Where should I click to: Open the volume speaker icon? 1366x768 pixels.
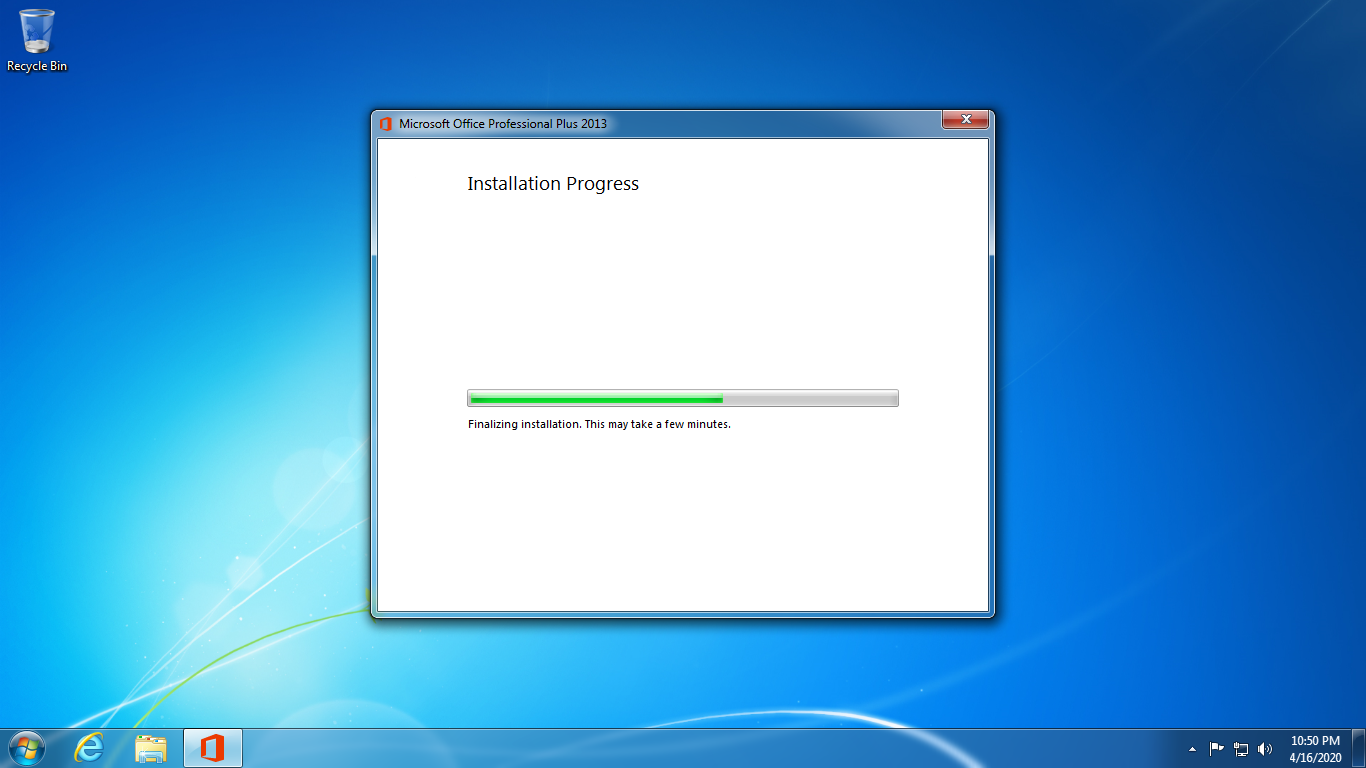(1265, 748)
